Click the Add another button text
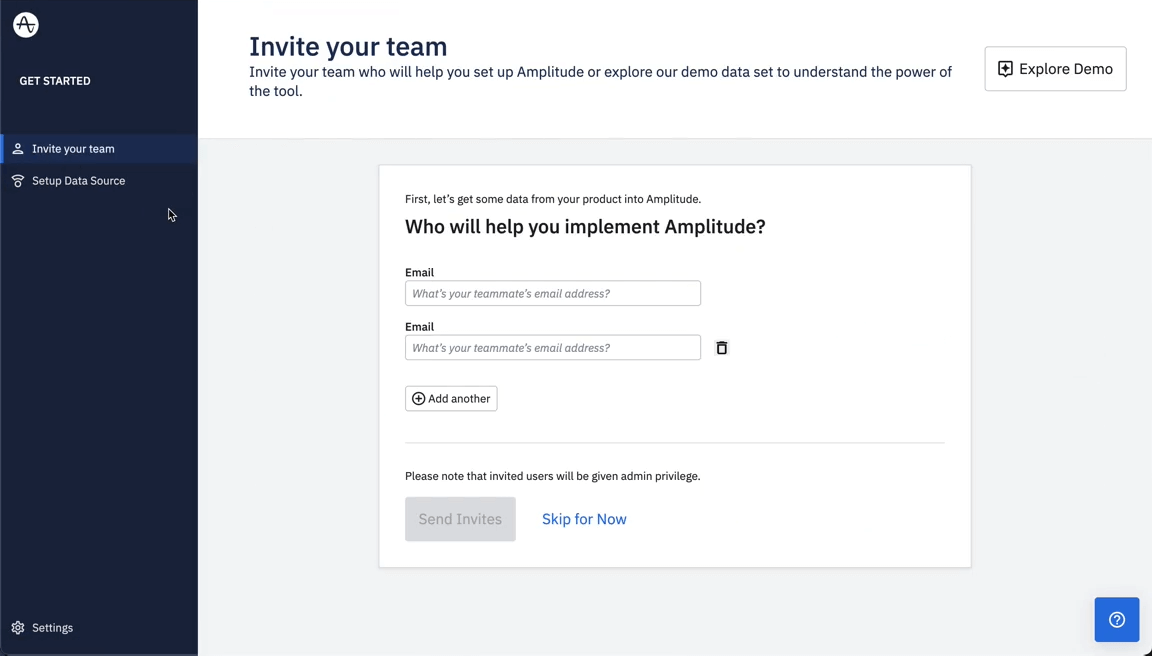Screen dimensions: 1152x656 click(x=459, y=399)
